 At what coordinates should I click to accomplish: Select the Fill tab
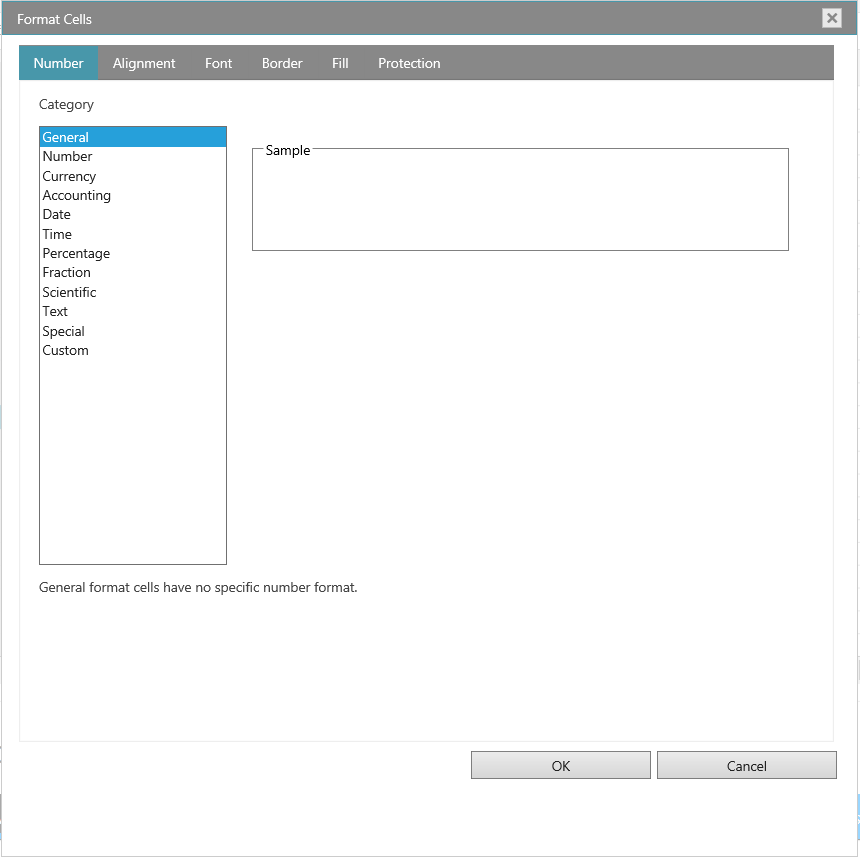(340, 63)
